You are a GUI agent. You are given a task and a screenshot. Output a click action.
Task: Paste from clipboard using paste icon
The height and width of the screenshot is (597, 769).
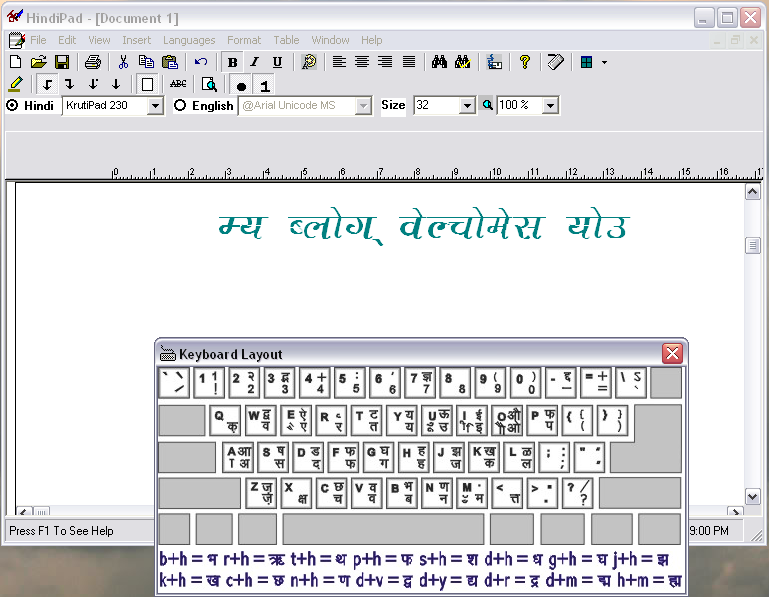170,62
